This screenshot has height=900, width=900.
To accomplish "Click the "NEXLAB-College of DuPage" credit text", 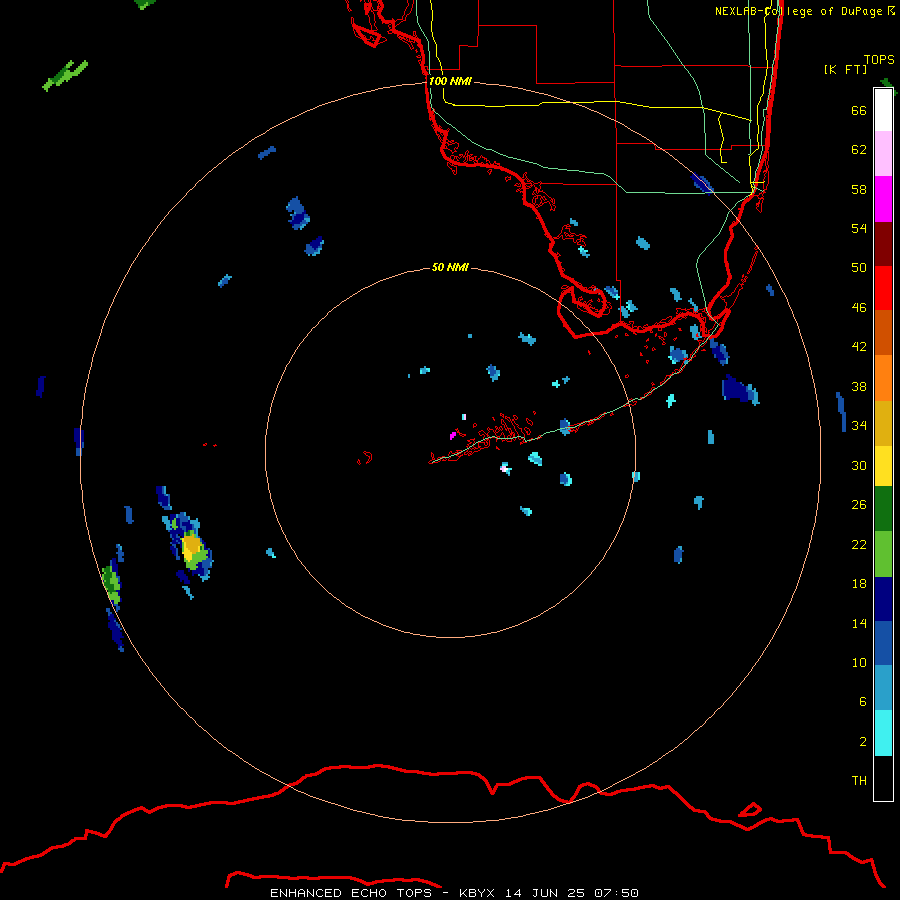I will click(x=798, y=11).
